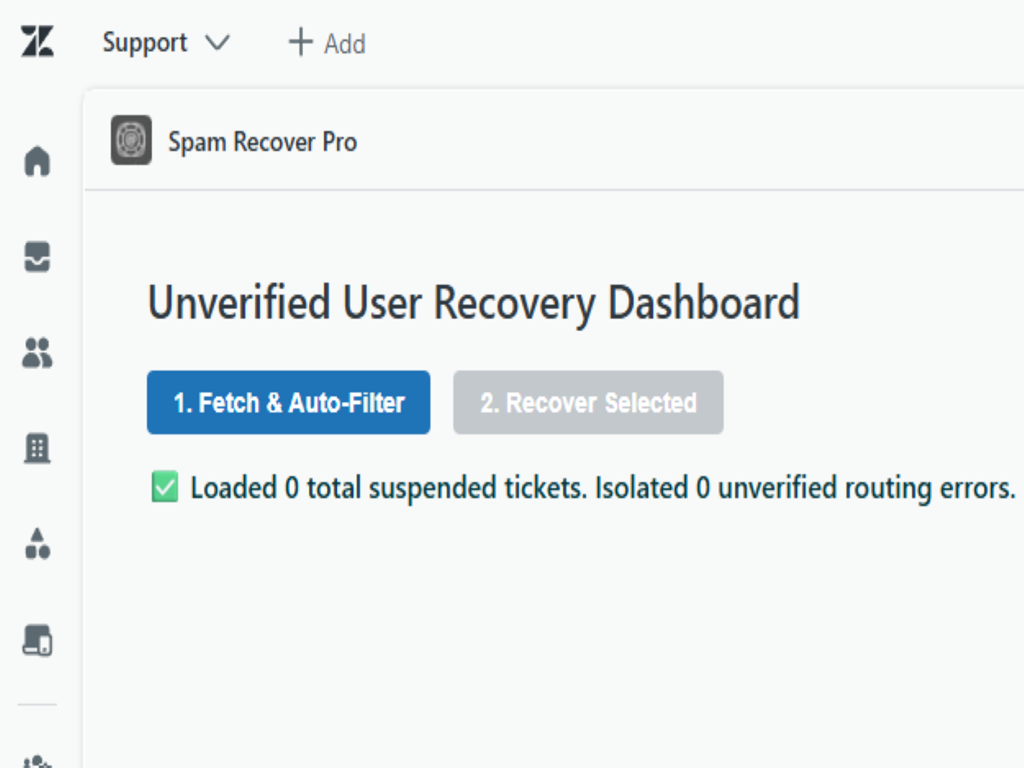Open the Home icon in the sidebar
Viewport: 1024px width, 768px height.
pos(37,162)
